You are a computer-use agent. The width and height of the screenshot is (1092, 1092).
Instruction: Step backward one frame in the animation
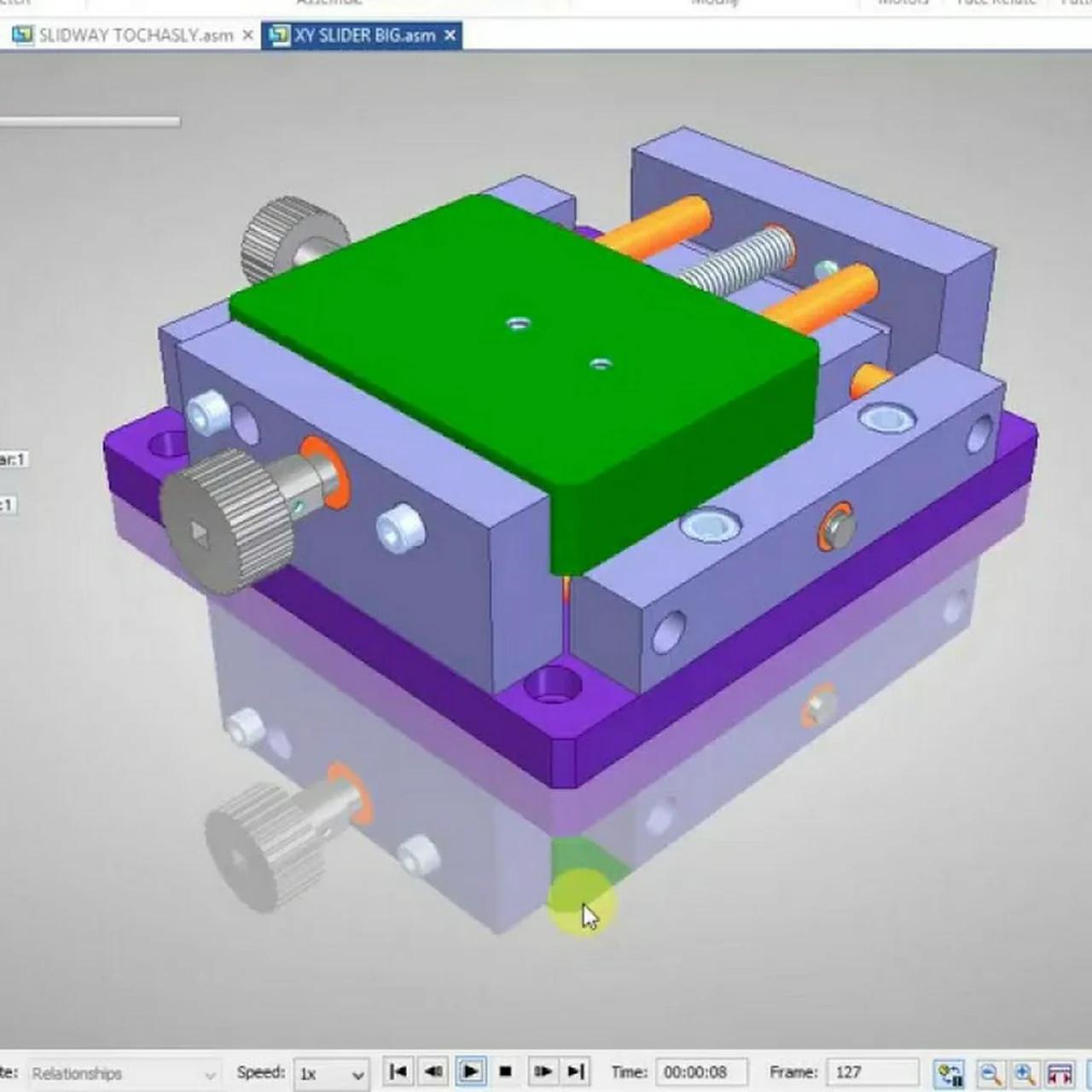coord(433,1072)
